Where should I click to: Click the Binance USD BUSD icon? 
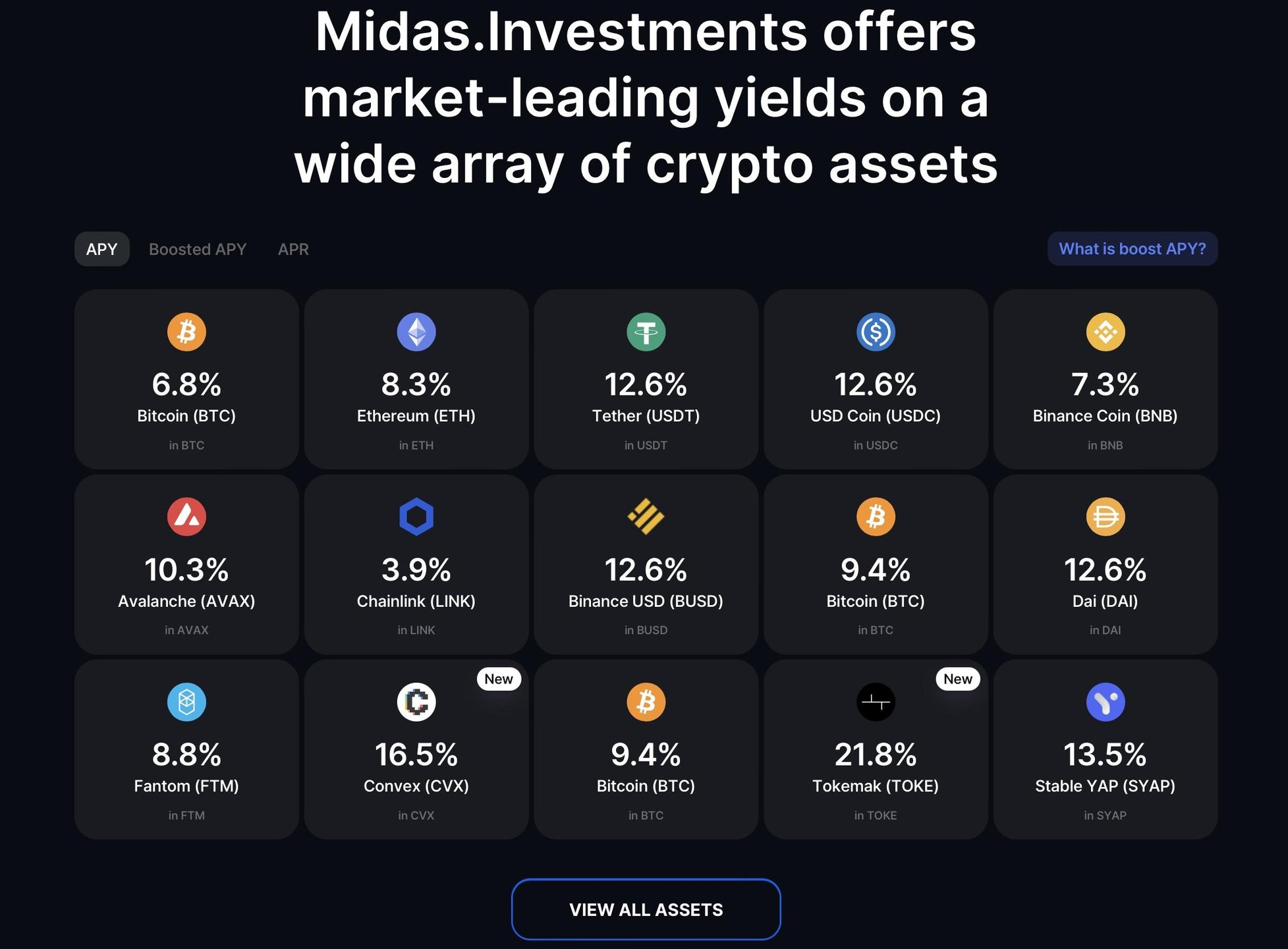pos(646,516)
